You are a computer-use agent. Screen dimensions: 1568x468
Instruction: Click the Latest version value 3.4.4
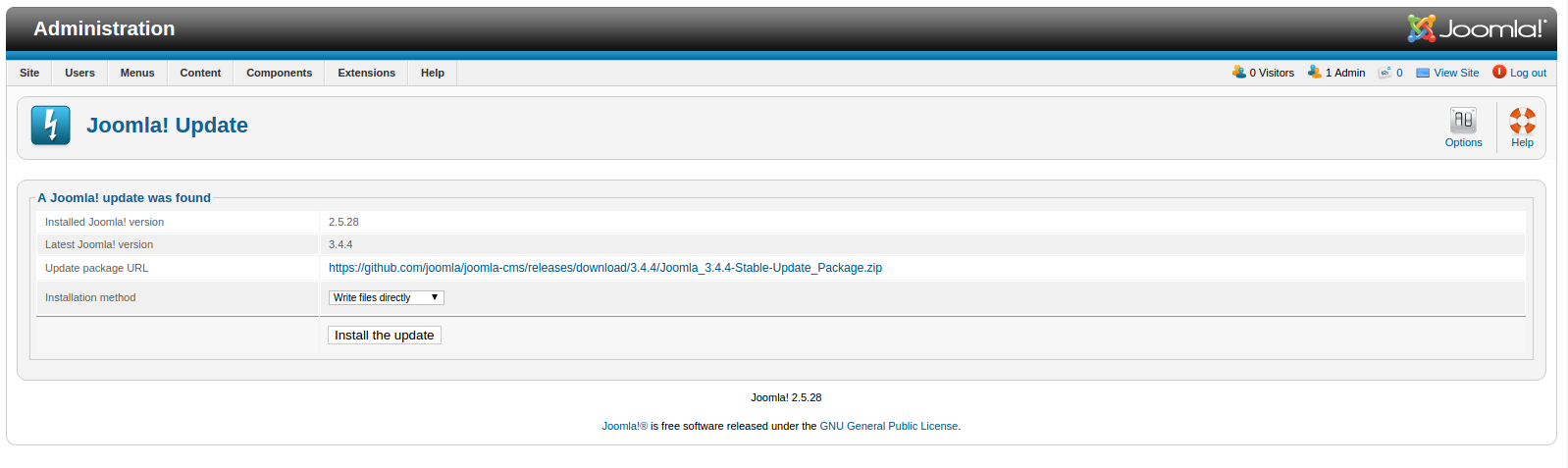point(340,244)
